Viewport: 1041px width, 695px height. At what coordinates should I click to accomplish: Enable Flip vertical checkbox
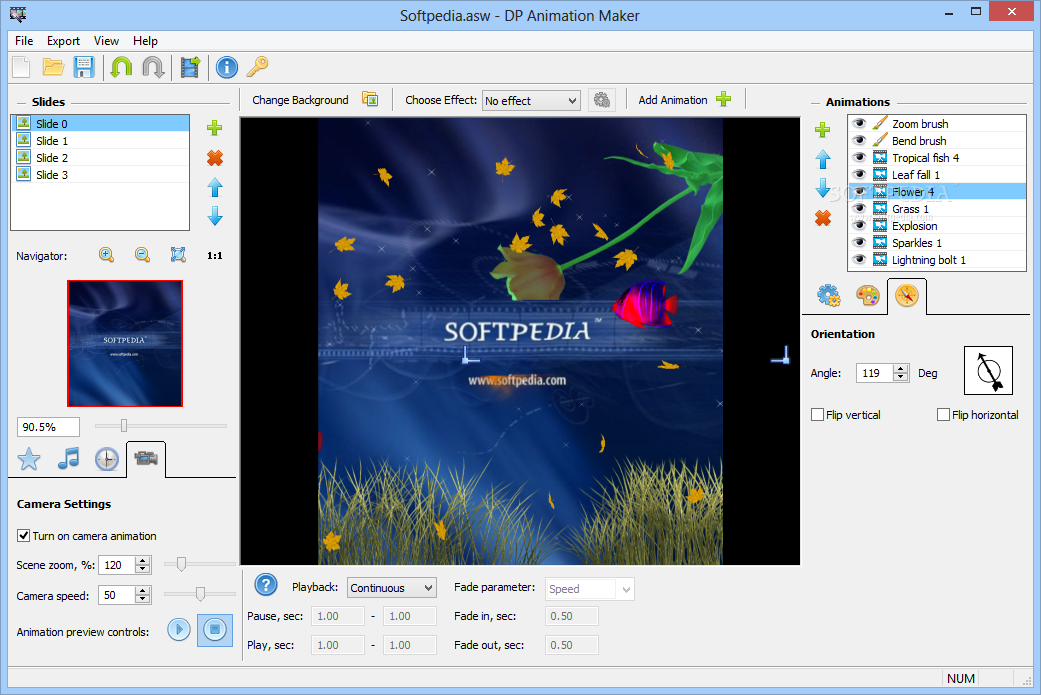(x=817, y=414)
